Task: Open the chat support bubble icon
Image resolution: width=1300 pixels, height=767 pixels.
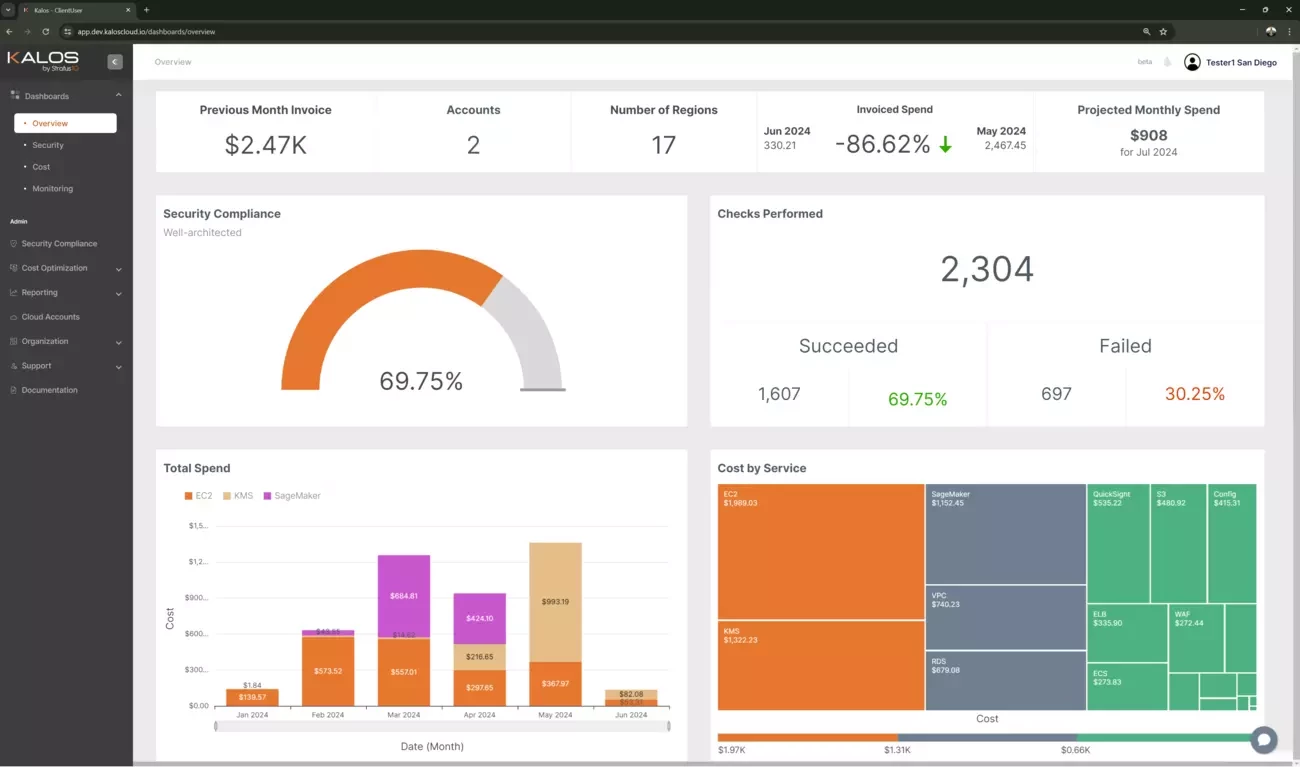Action: tap(1264, 740)
